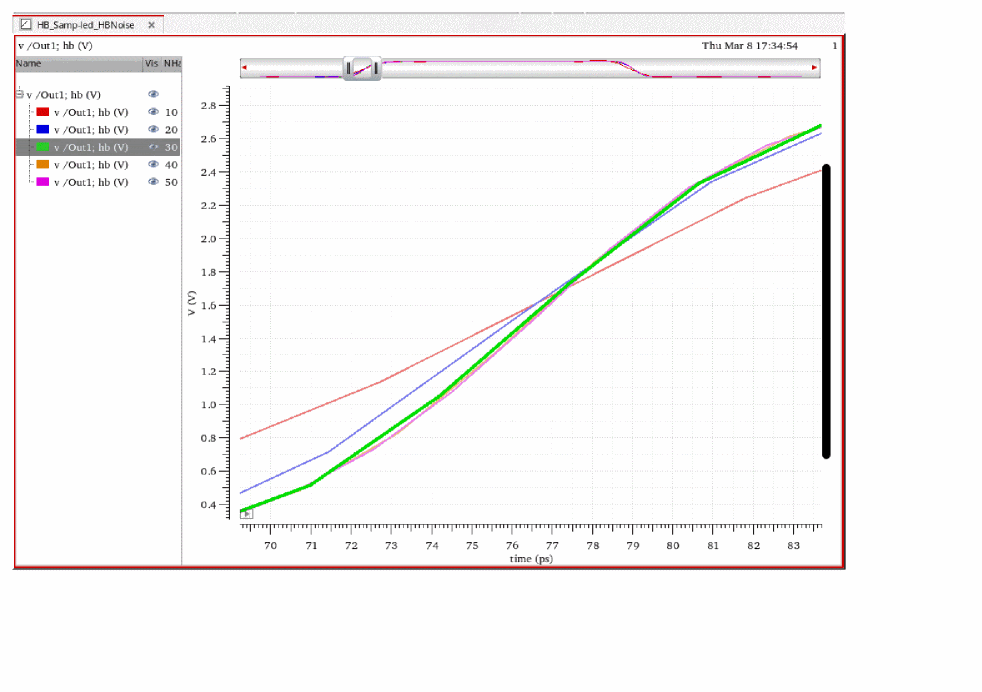Click the zoom window handle on overview bar
This screenshot has width=982, height=692.
coord(362,68)
